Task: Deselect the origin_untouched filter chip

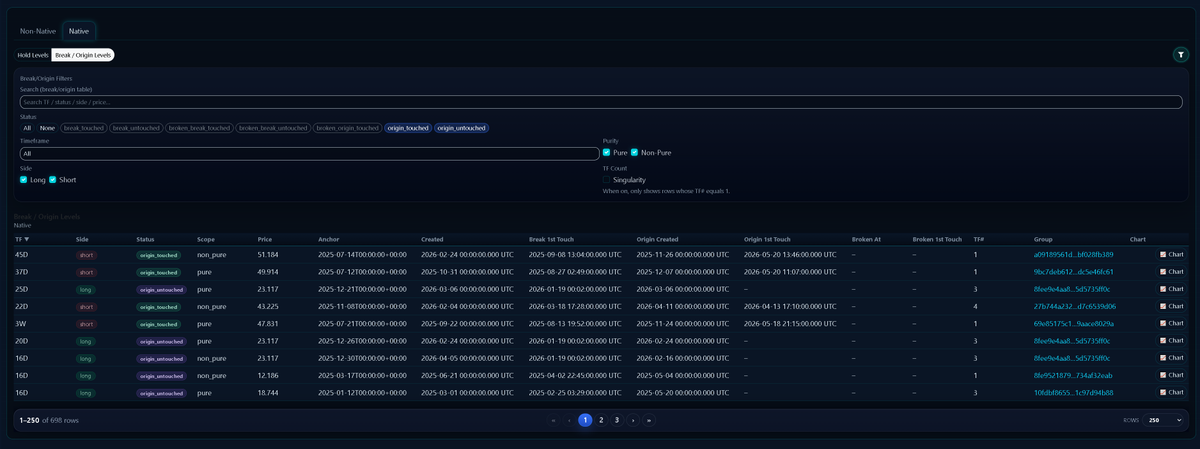Action: 462,128
